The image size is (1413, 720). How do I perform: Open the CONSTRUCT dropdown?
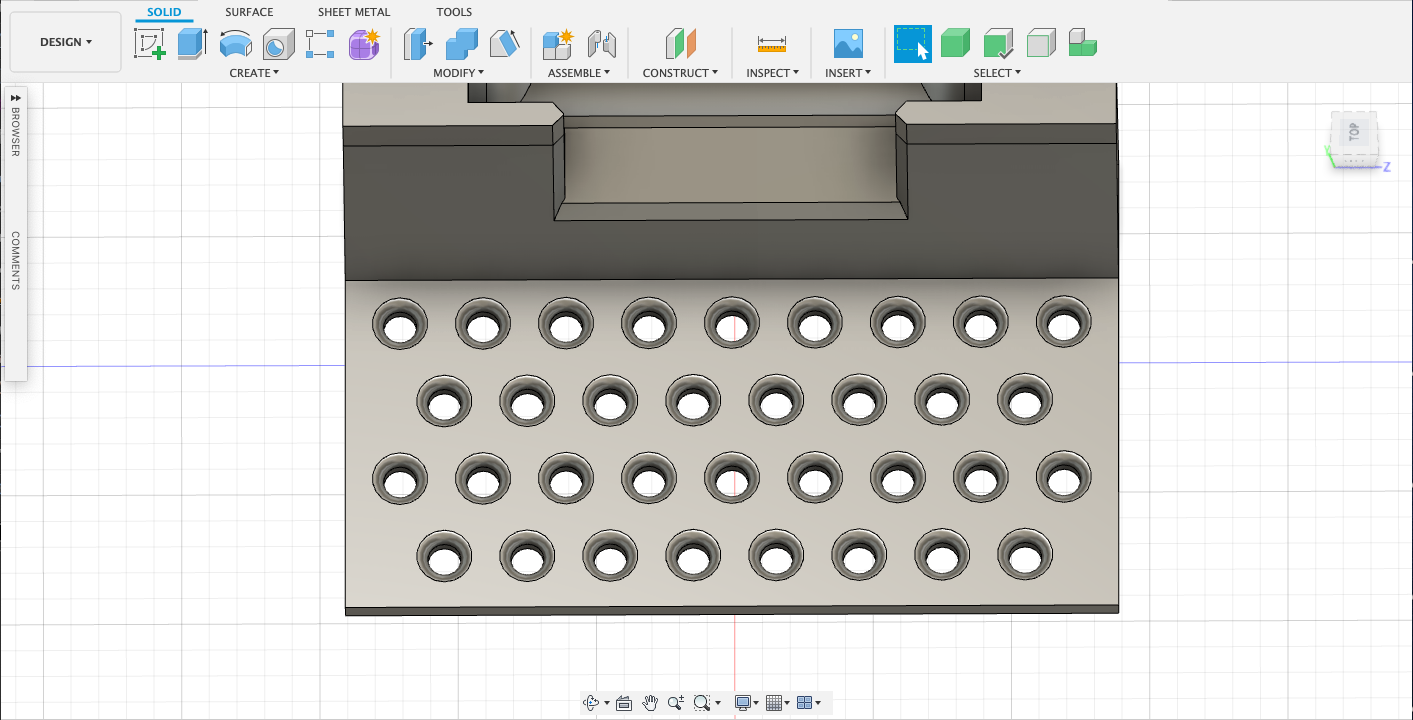680,73
